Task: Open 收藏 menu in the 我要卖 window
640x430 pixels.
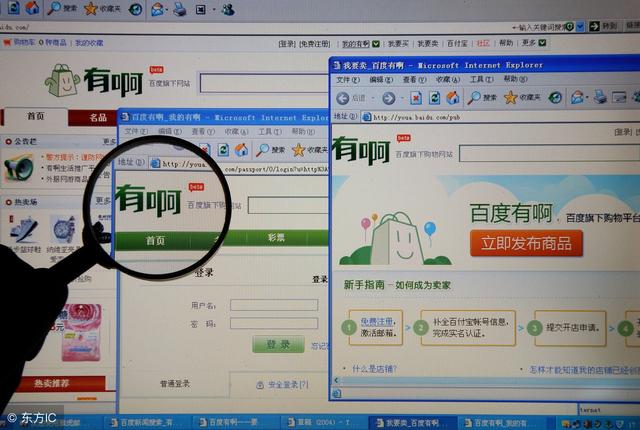Action: click(x=448, y=79)
